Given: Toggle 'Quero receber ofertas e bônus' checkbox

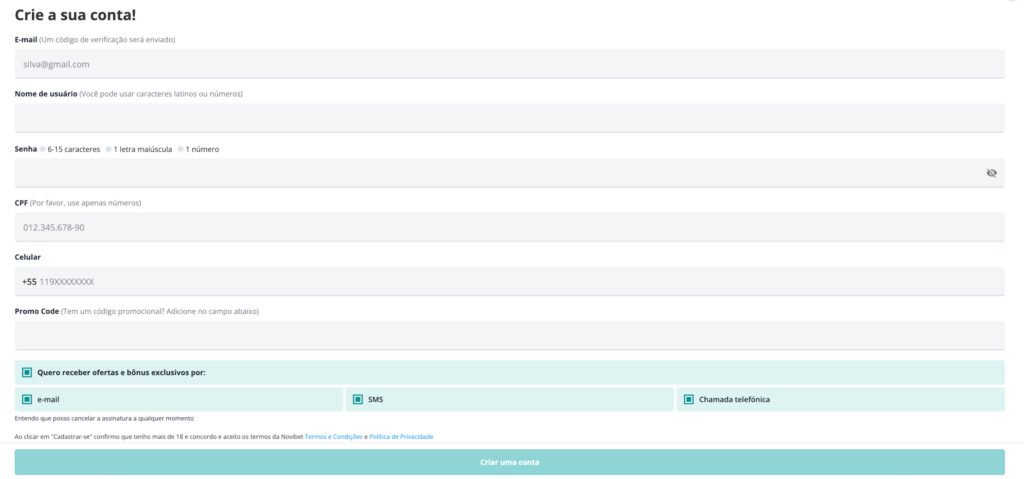Looking at the screenshot, I should tap(27, 372).
